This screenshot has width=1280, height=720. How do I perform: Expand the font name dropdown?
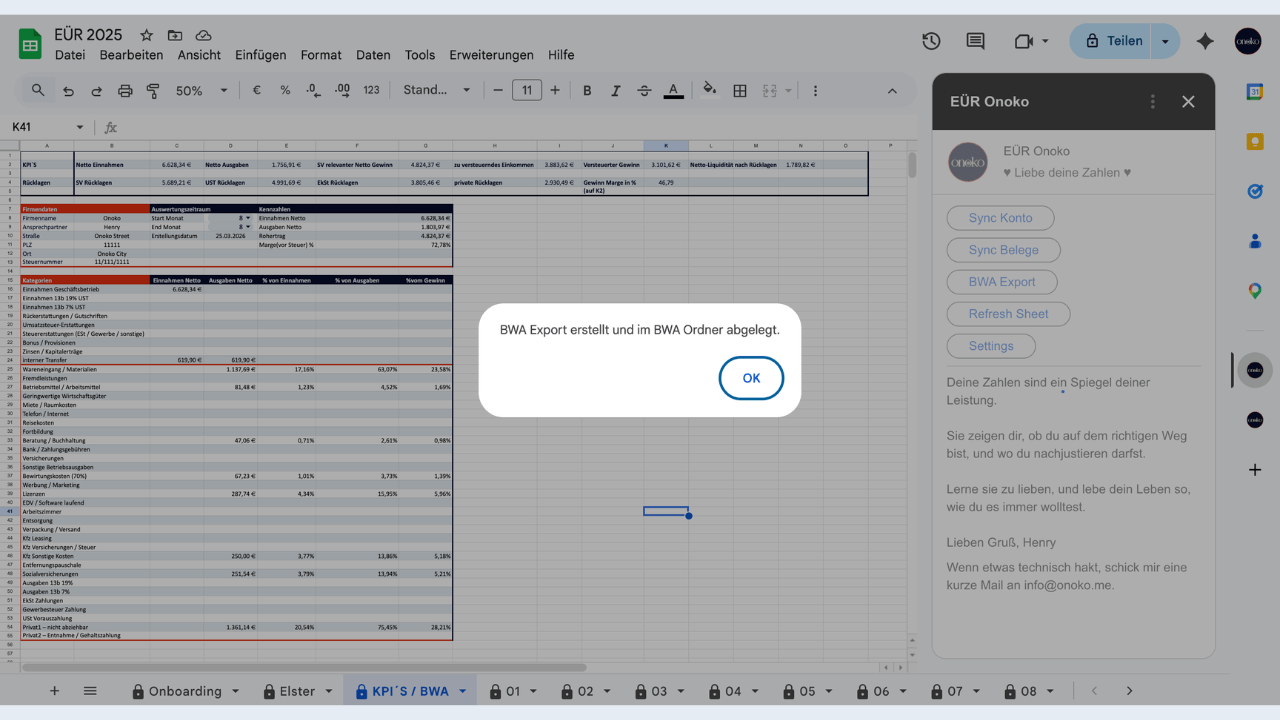436,90
